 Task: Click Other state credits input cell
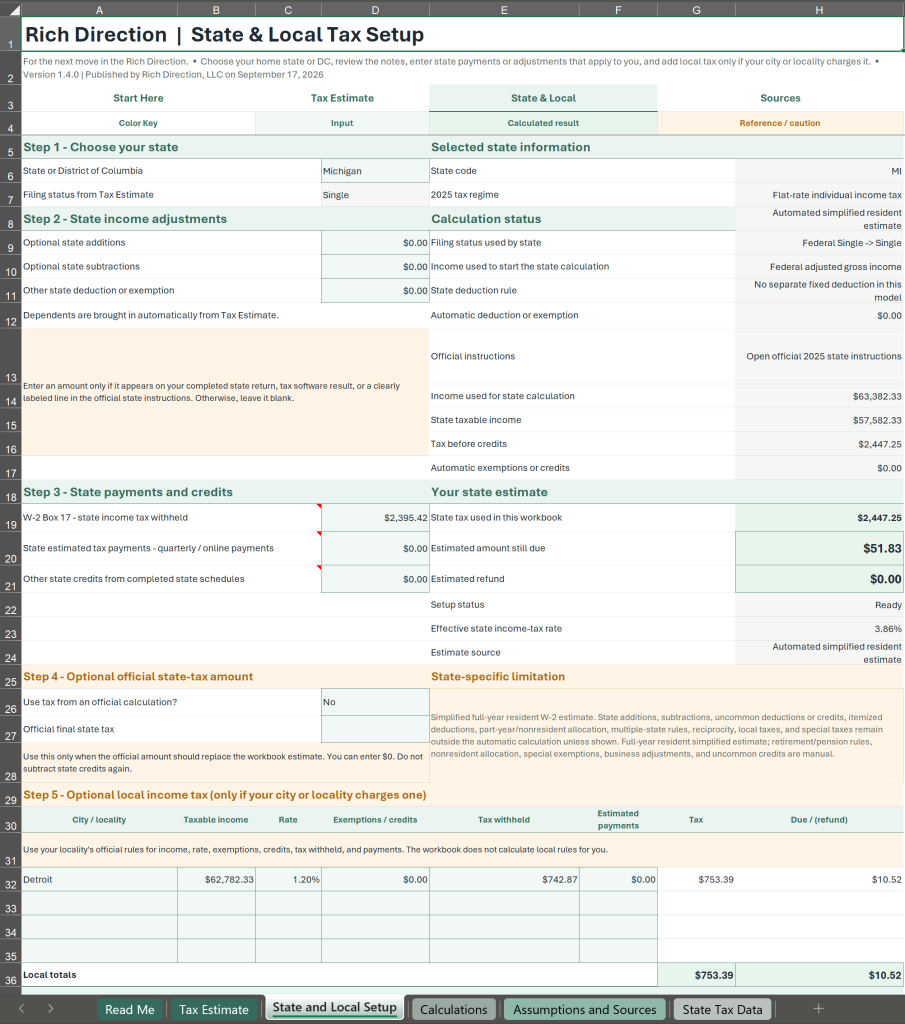[x=375, y=579]
